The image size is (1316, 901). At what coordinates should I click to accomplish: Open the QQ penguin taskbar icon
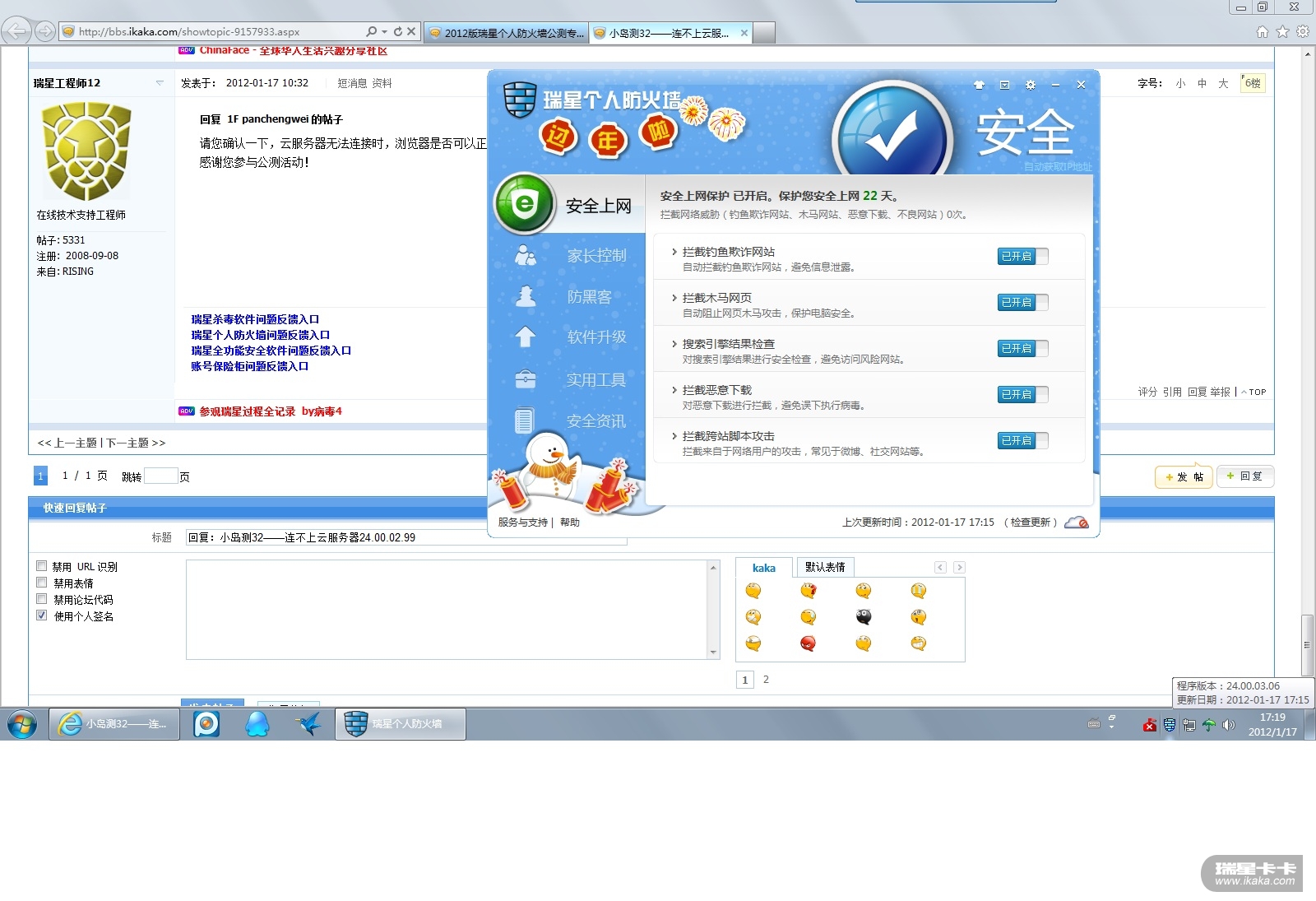tap(257, 724)
